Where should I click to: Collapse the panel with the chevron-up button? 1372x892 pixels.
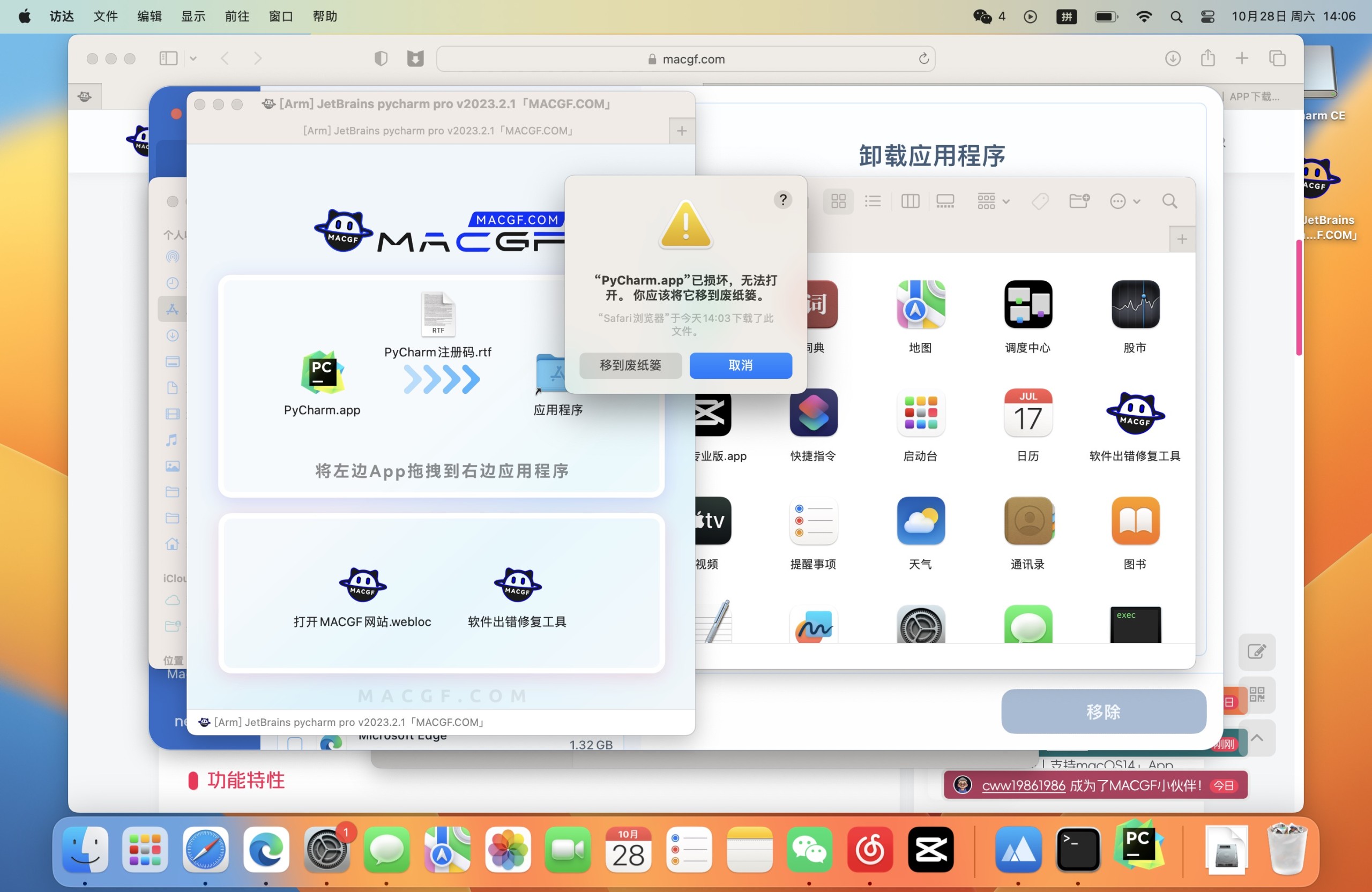(1257, 738)
